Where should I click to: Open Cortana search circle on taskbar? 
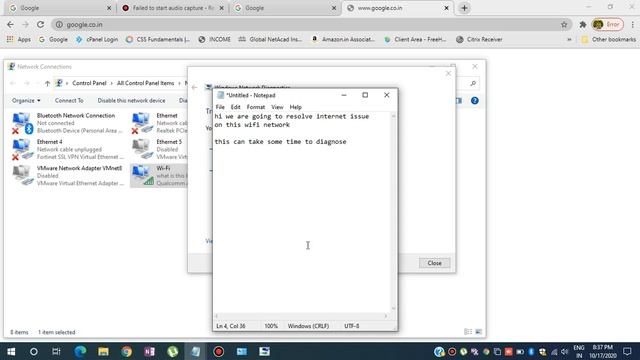click(33, 351)
